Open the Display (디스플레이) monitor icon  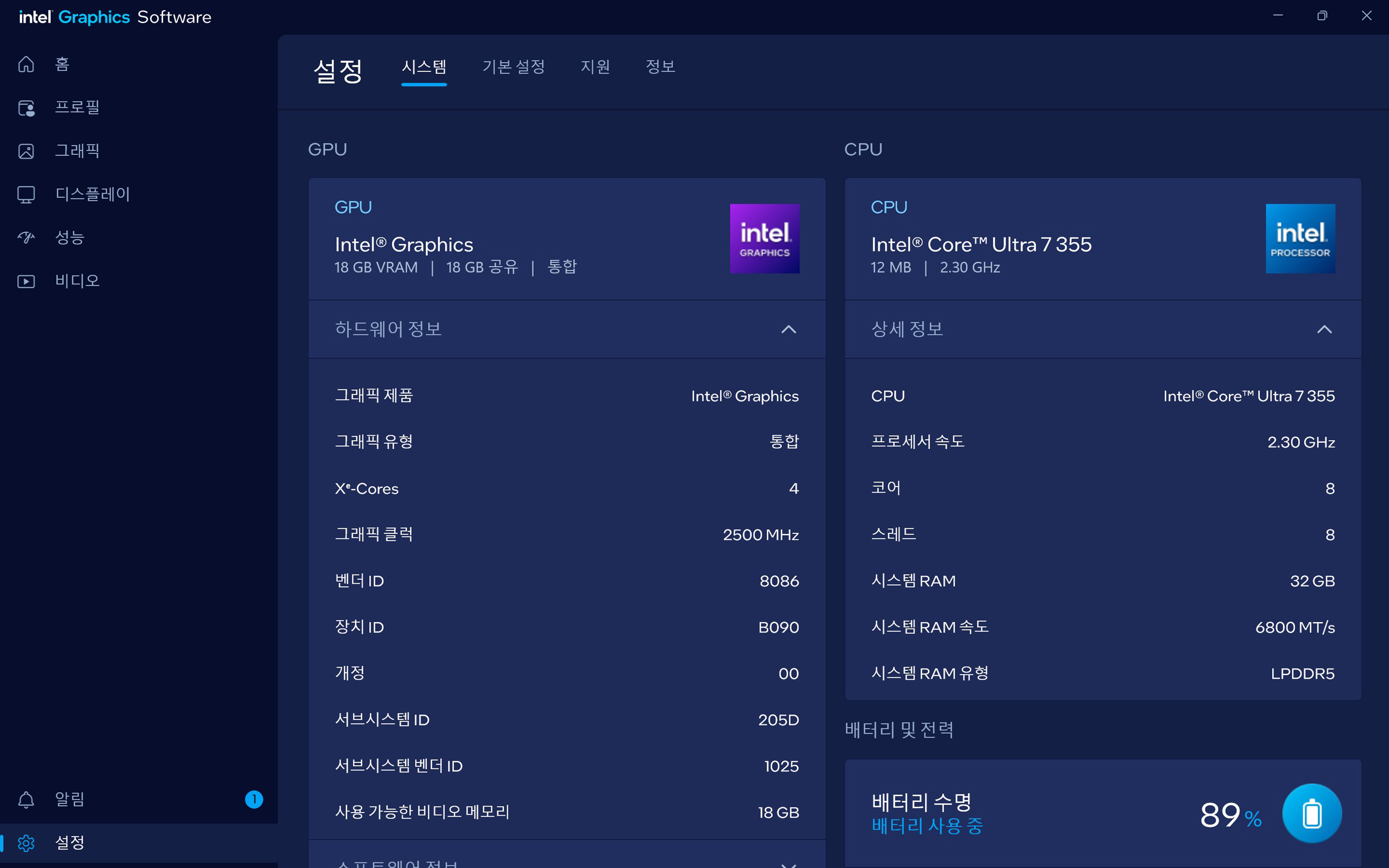(26, 194)
